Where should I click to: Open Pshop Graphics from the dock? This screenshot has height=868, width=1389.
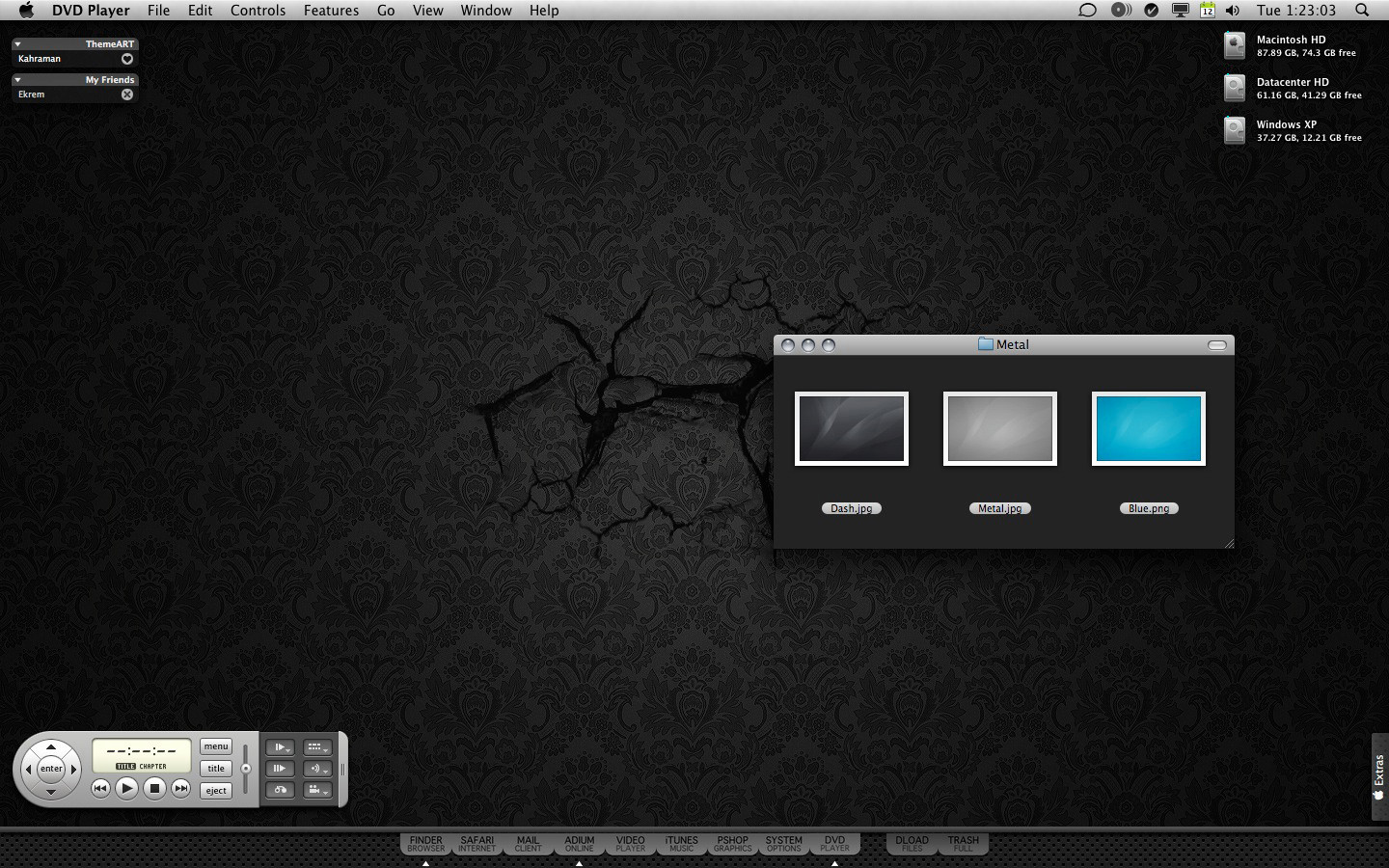point(732,844)
